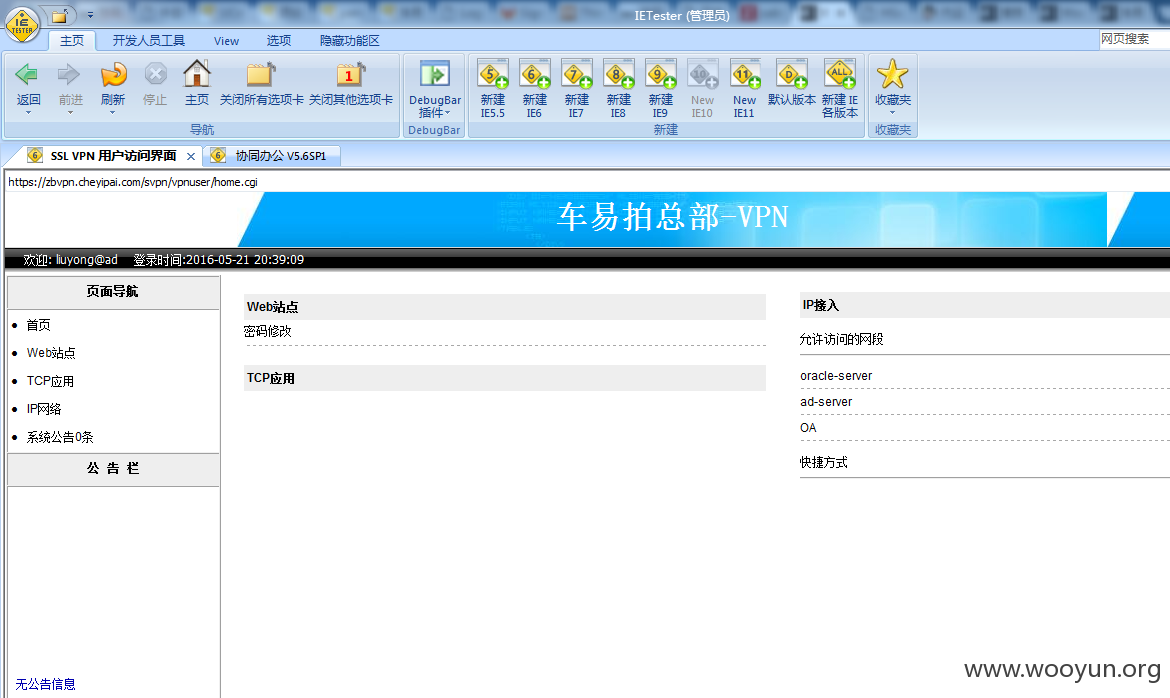Expand the Back button dropdown arrow
This screenshot has width=1170, height=698.
(x=28, y=113)
